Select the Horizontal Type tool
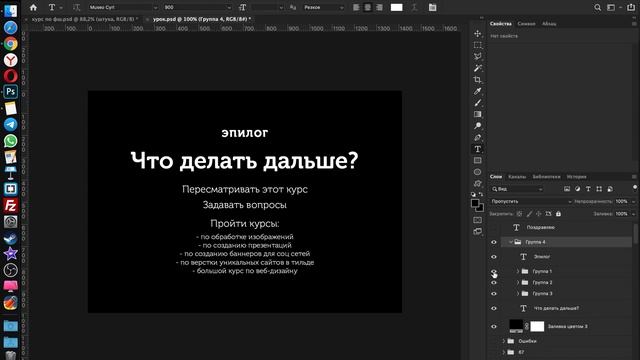This screenshot has height=360, width=640. point(478,149)
